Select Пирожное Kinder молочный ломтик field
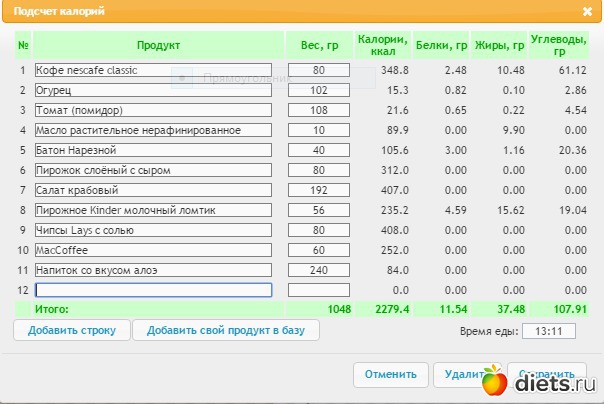This screenshot has height=404, width=604. coord(153,210)
